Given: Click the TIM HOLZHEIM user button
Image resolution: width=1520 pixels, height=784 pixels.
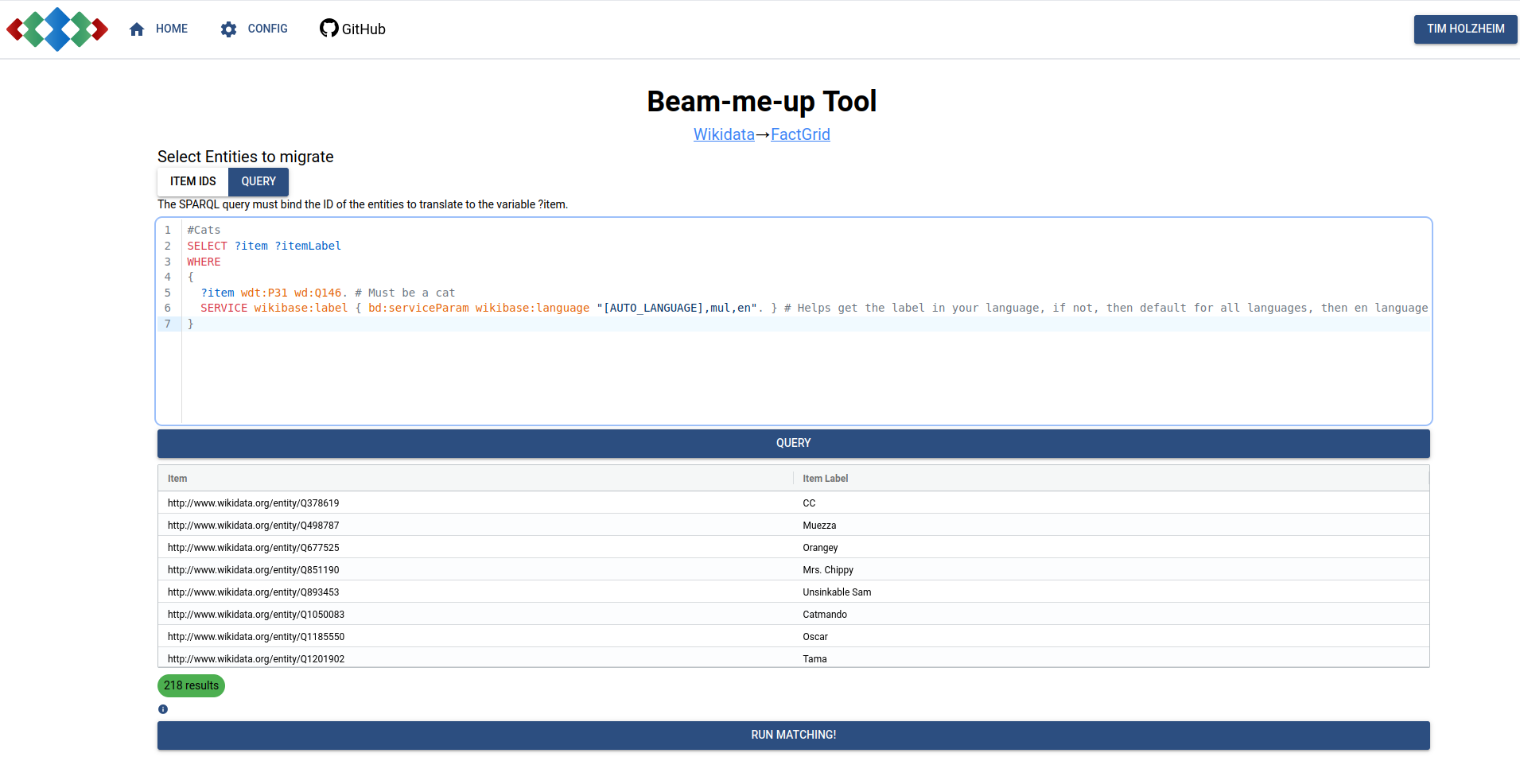Looking at the screenshot, I should tap(1465, 29).
